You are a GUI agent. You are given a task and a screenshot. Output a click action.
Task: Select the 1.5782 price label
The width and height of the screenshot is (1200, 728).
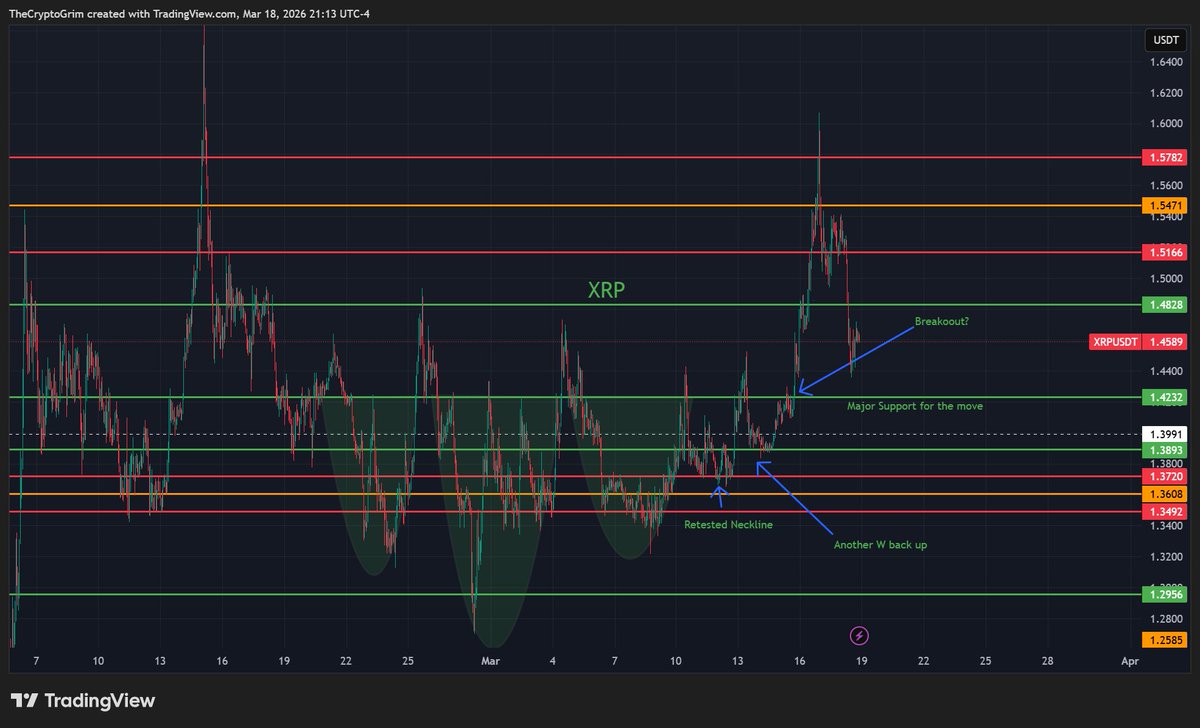point(1164,158)
